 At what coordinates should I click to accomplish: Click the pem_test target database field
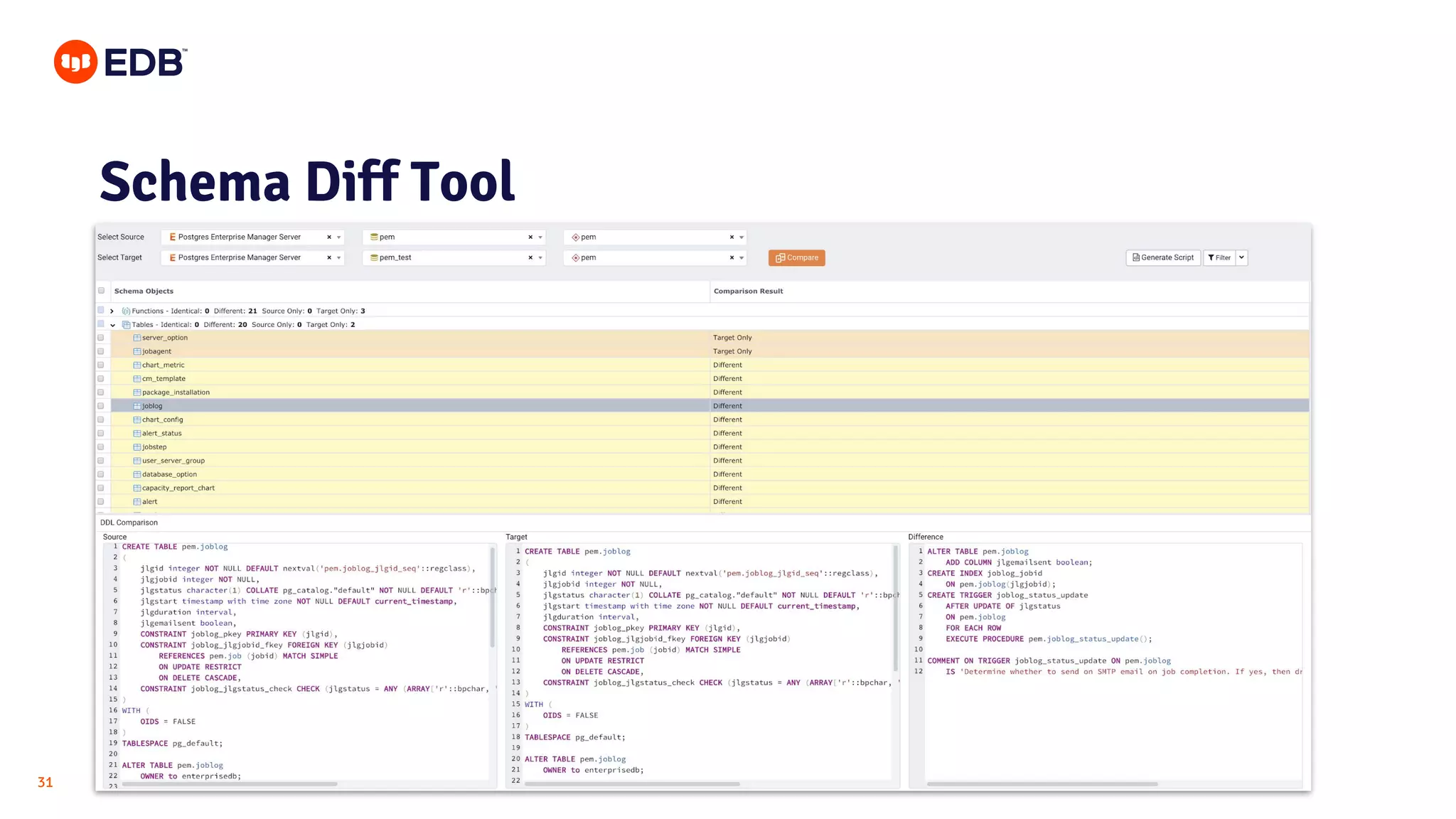tap(454, 258)
